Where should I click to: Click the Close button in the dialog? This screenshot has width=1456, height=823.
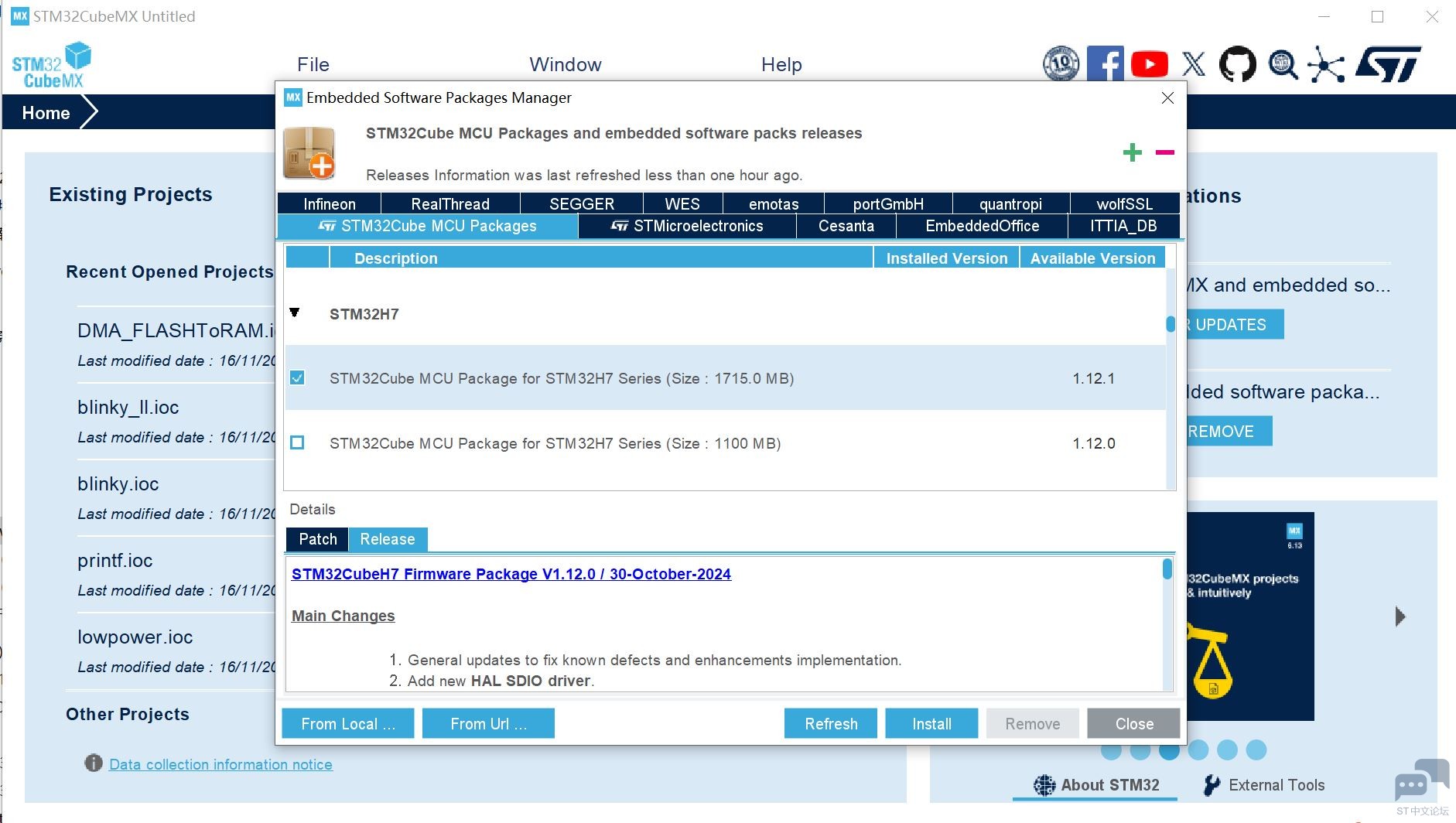pos(1134,723)
